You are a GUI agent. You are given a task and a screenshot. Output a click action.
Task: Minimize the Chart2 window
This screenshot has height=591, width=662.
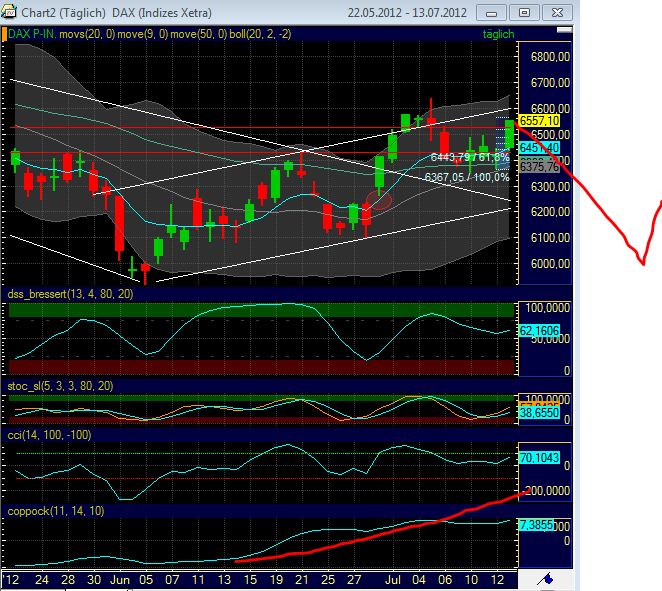(x=491, y=13)
